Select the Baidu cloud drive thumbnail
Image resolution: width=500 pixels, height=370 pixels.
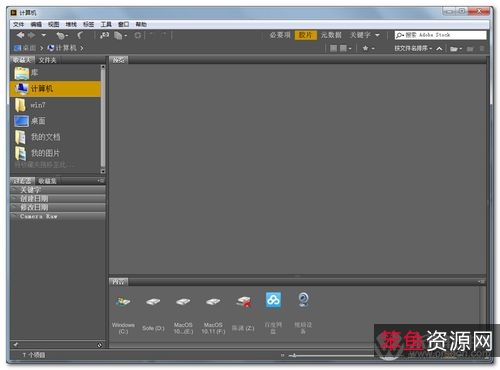(273, 313)
